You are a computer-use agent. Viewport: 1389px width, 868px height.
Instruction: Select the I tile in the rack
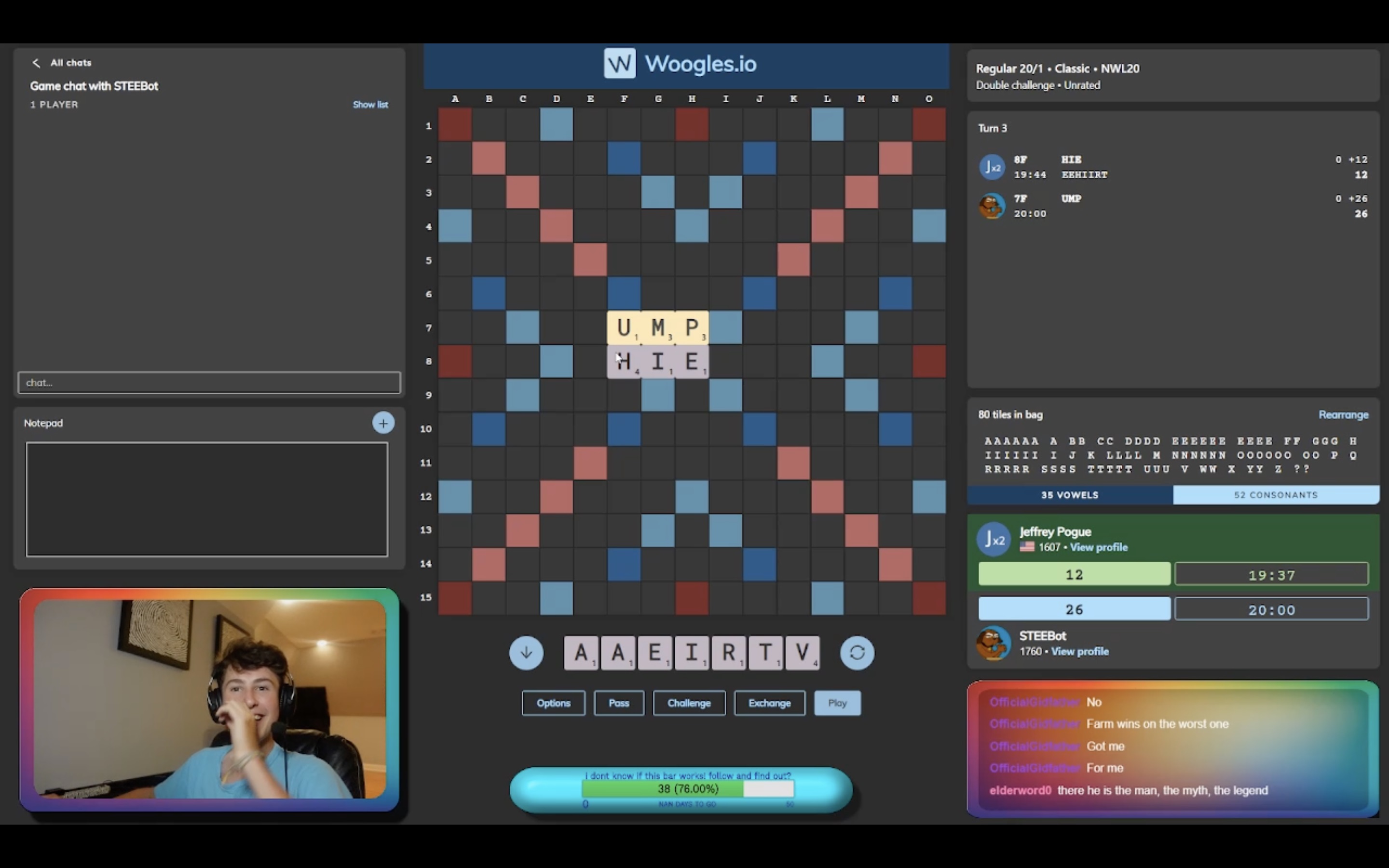point(692,653)
